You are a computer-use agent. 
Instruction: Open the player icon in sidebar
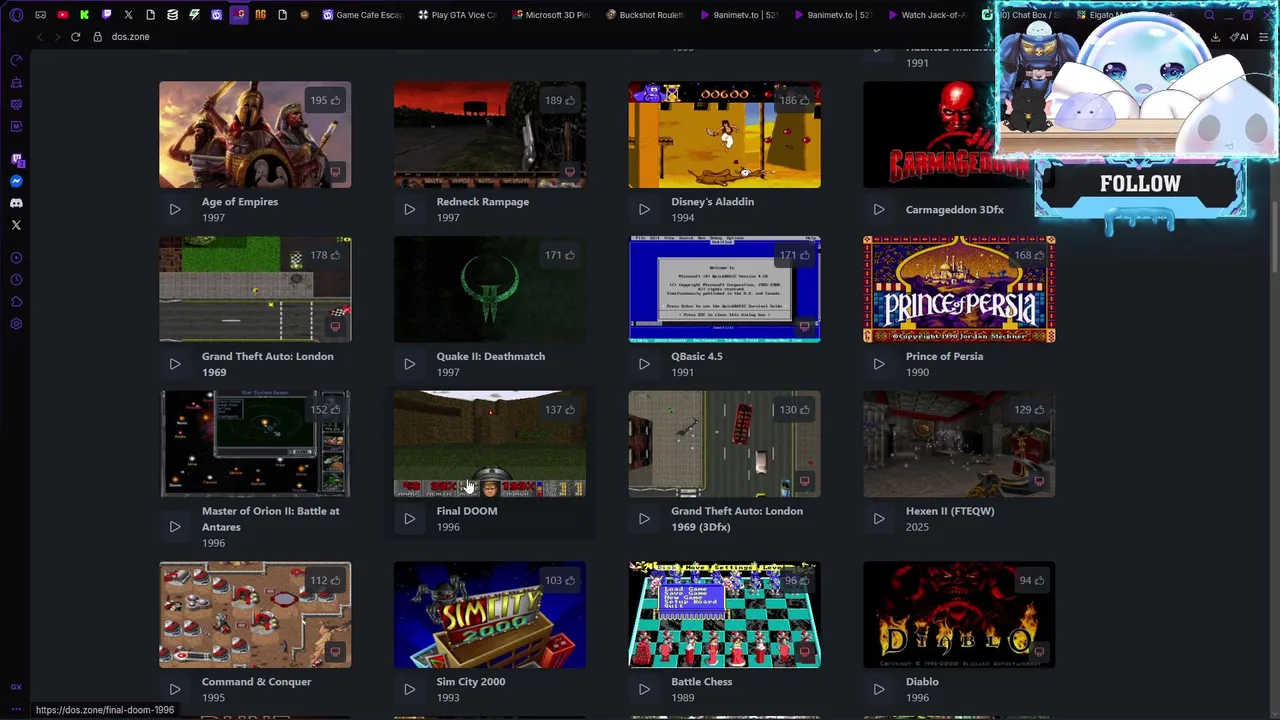(x=16, y=258)
